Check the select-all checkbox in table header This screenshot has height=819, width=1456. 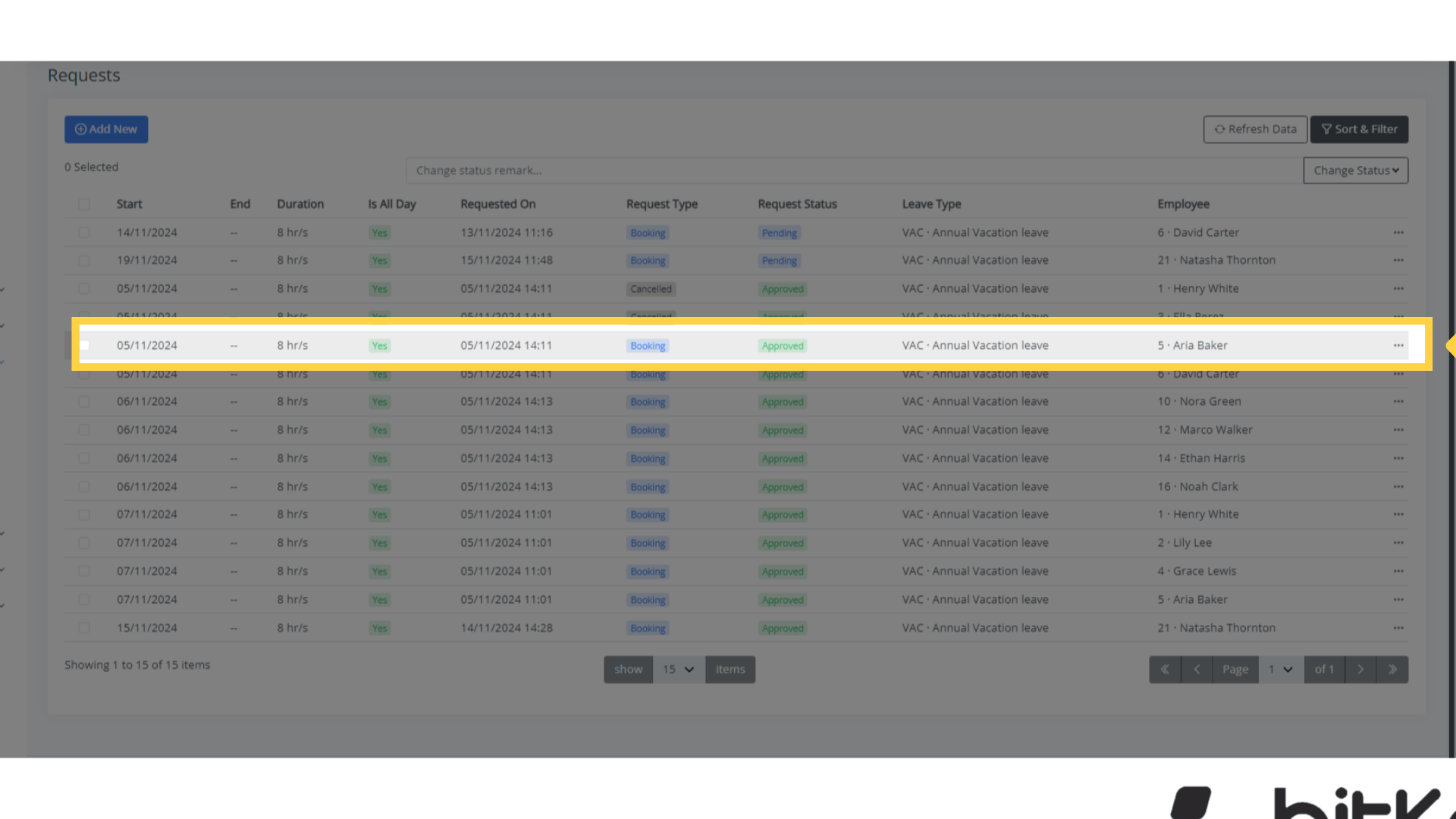tap(83, 204)
